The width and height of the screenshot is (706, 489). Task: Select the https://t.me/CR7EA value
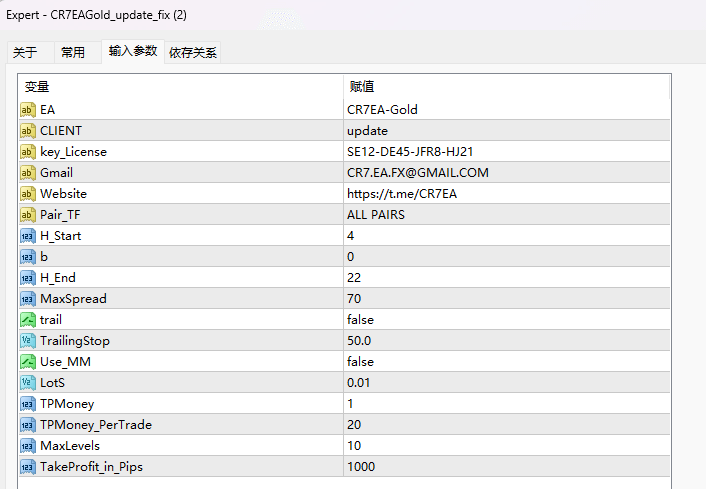pos(507,194)
